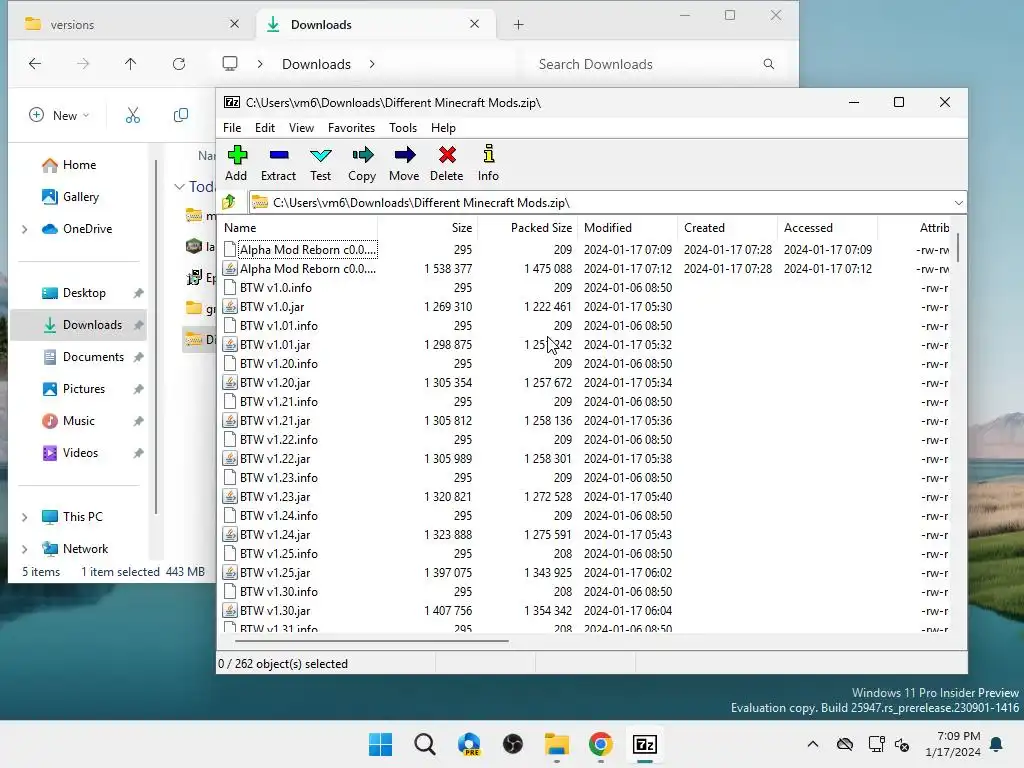The image size is (1024, 768).
Task: Open Google Chrome from the taskbar
Action: [600, 744]
